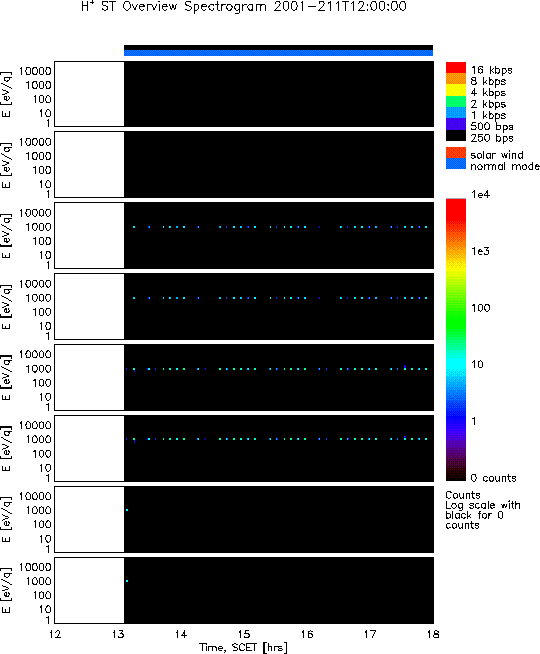Click the 'Time, SCET [hrs]' axis title
The width and height of the screenshot is (540, 654).
(x=243, y=647)
